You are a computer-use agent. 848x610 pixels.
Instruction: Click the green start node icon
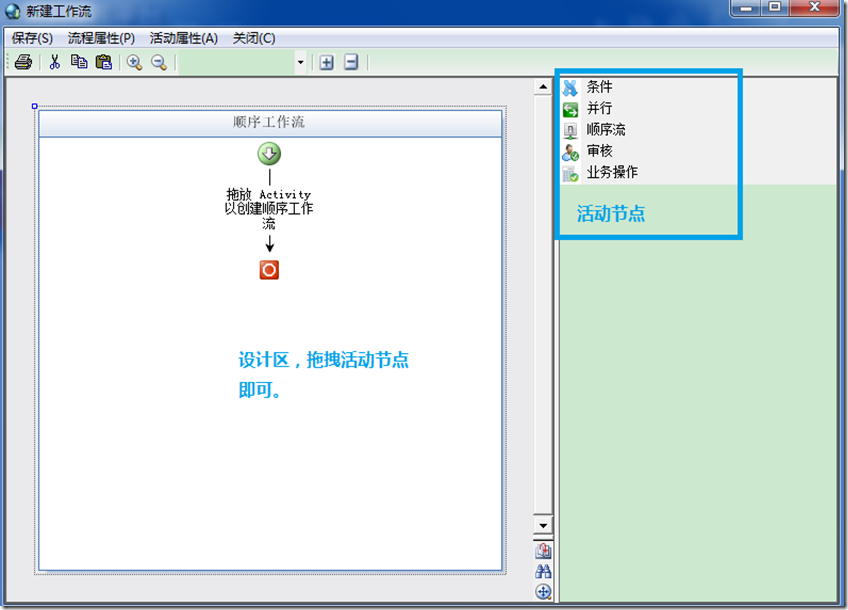[x=269, y=154]
